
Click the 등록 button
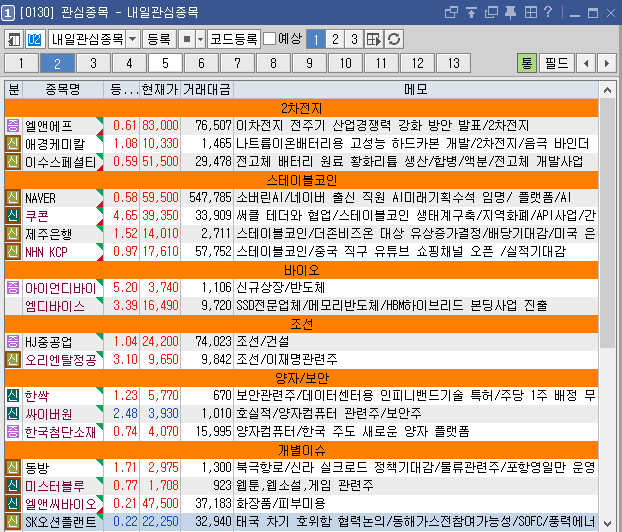[x=159, y=39]
